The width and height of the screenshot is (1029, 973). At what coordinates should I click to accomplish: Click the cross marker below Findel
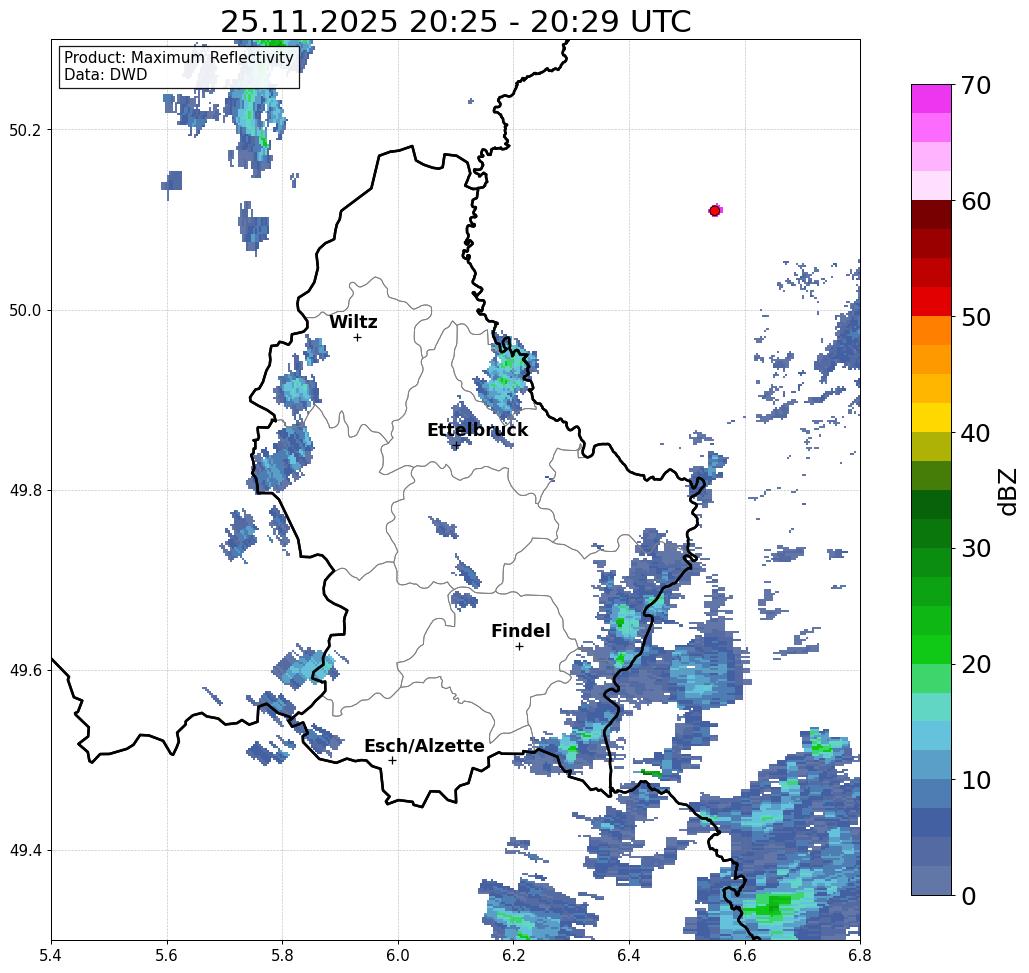tap(519, 646)
